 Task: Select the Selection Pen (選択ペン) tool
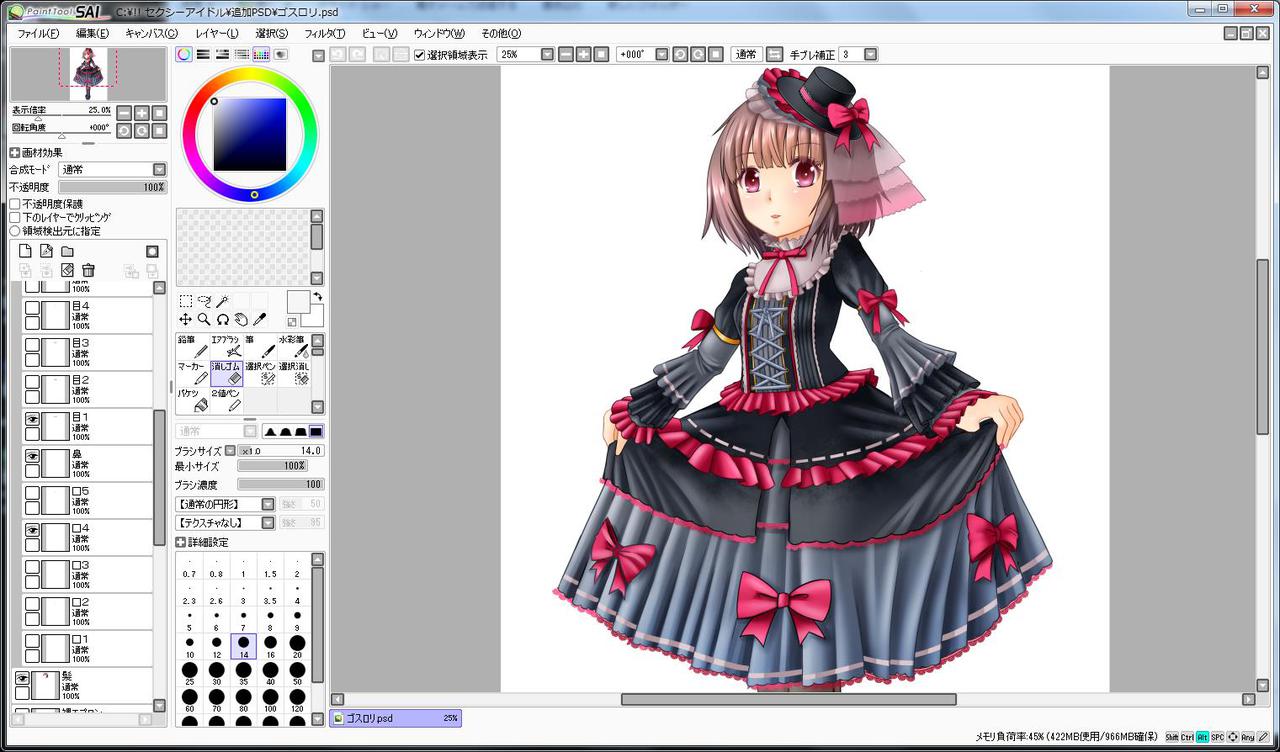260,373
